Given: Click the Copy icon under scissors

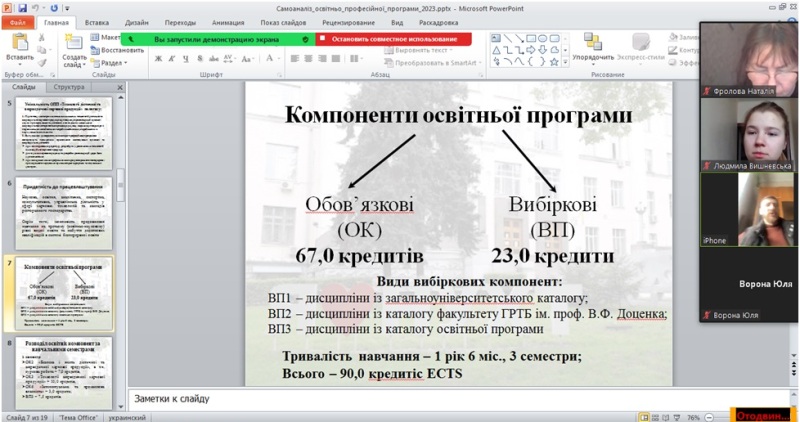Looking at the screenshot, I should [x=42, y=50].
